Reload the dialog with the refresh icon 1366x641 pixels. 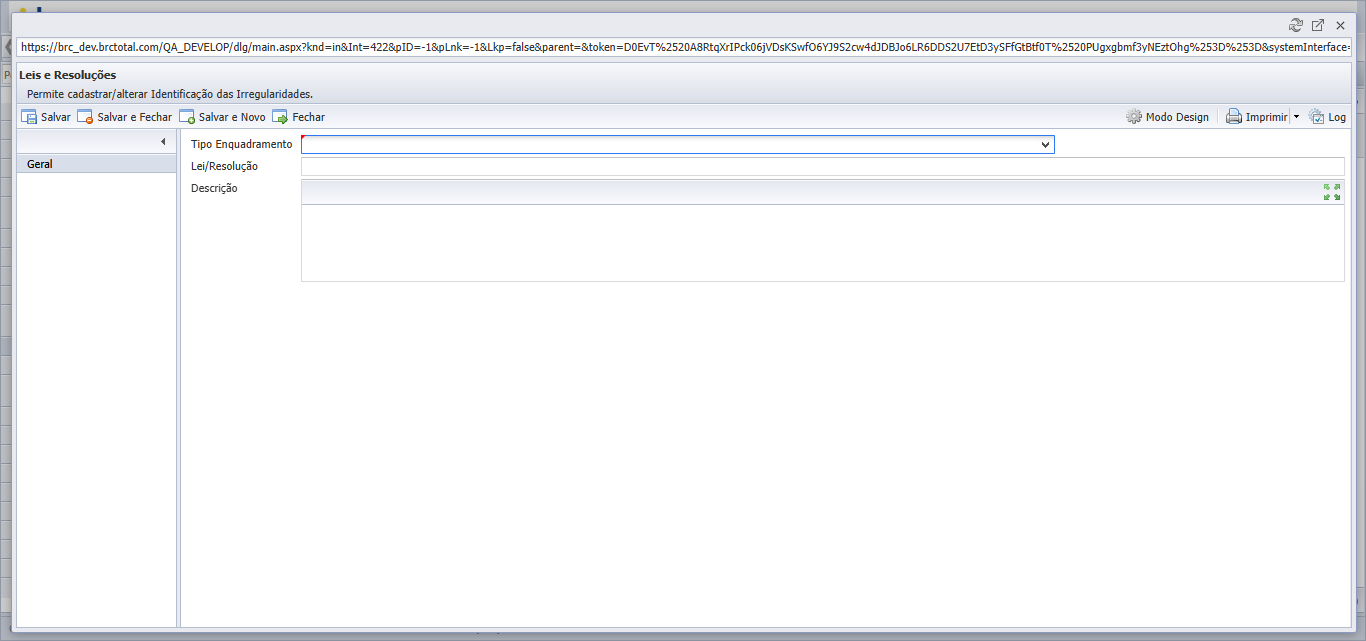click(x=1296, y=25)
